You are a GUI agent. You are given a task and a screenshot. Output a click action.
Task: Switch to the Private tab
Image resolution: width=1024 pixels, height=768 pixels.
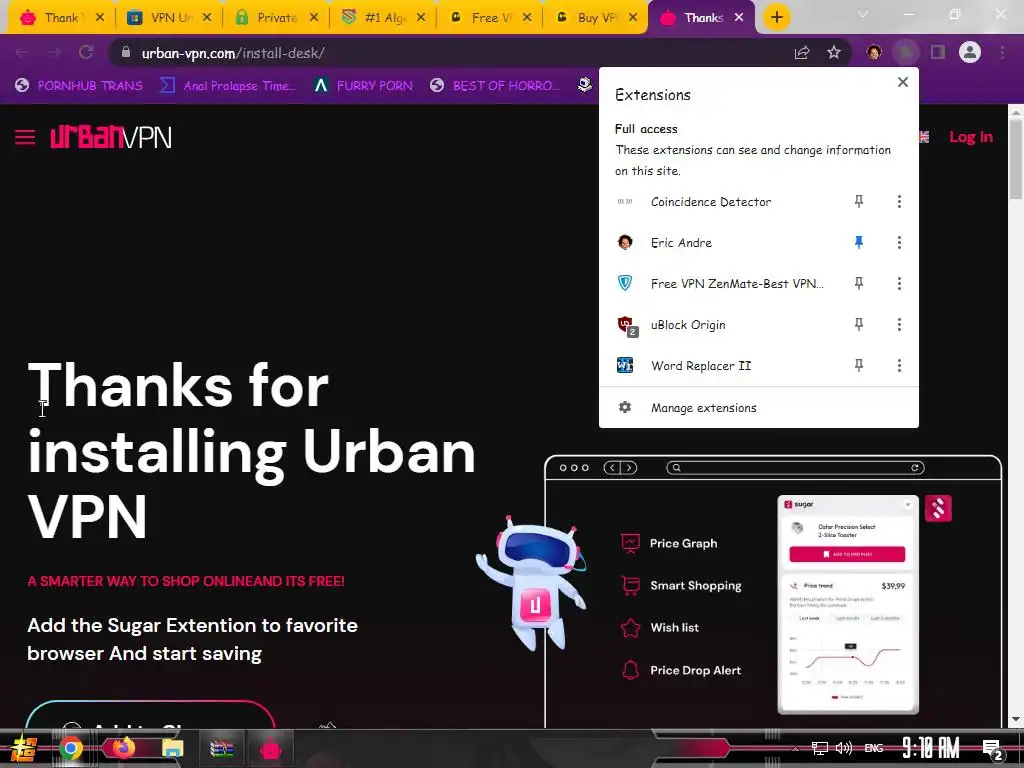(x=276, y=18)
